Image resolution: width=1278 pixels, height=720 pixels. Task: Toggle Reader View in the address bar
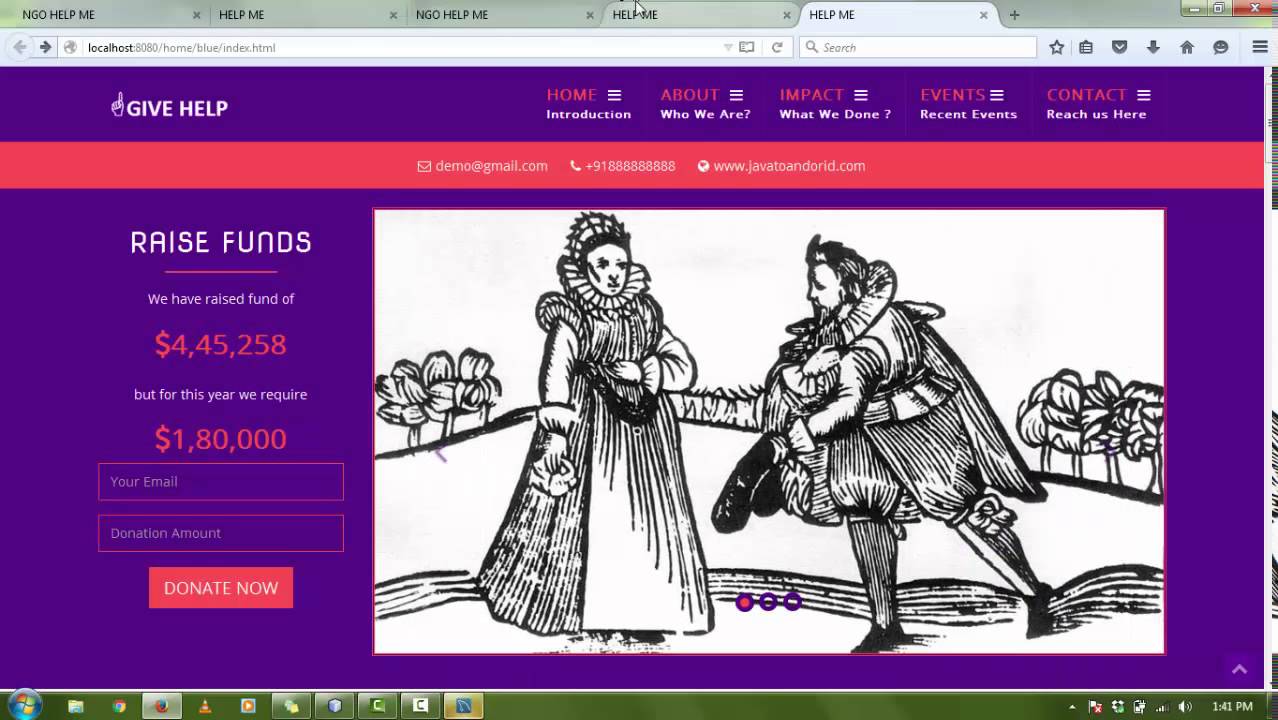click(x=746, y=47)
